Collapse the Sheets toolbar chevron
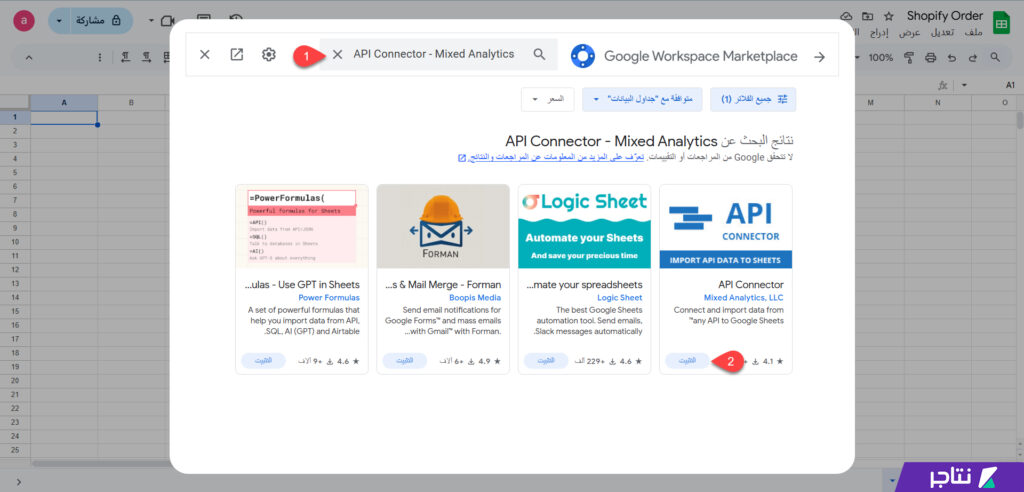 click(28, 57)
